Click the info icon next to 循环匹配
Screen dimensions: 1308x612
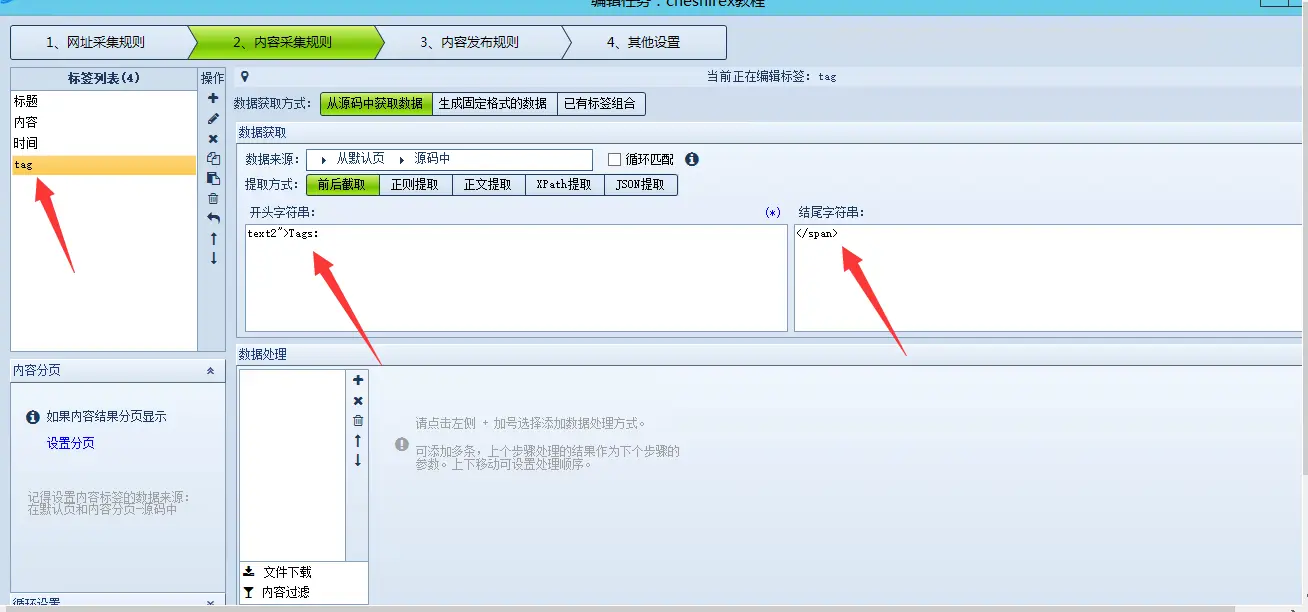(691, 159)
